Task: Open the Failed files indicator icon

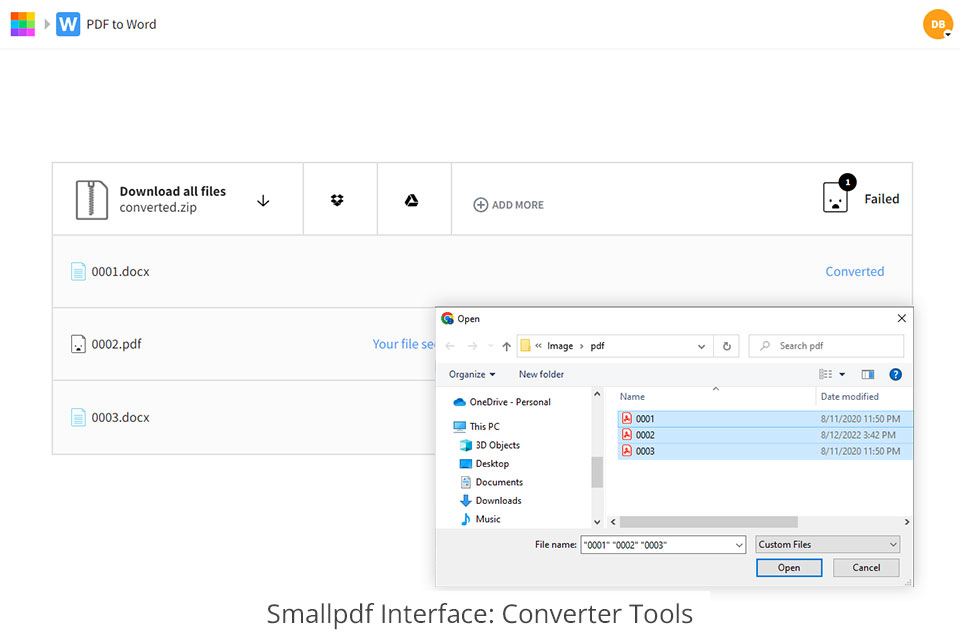Action: point(836,197)
